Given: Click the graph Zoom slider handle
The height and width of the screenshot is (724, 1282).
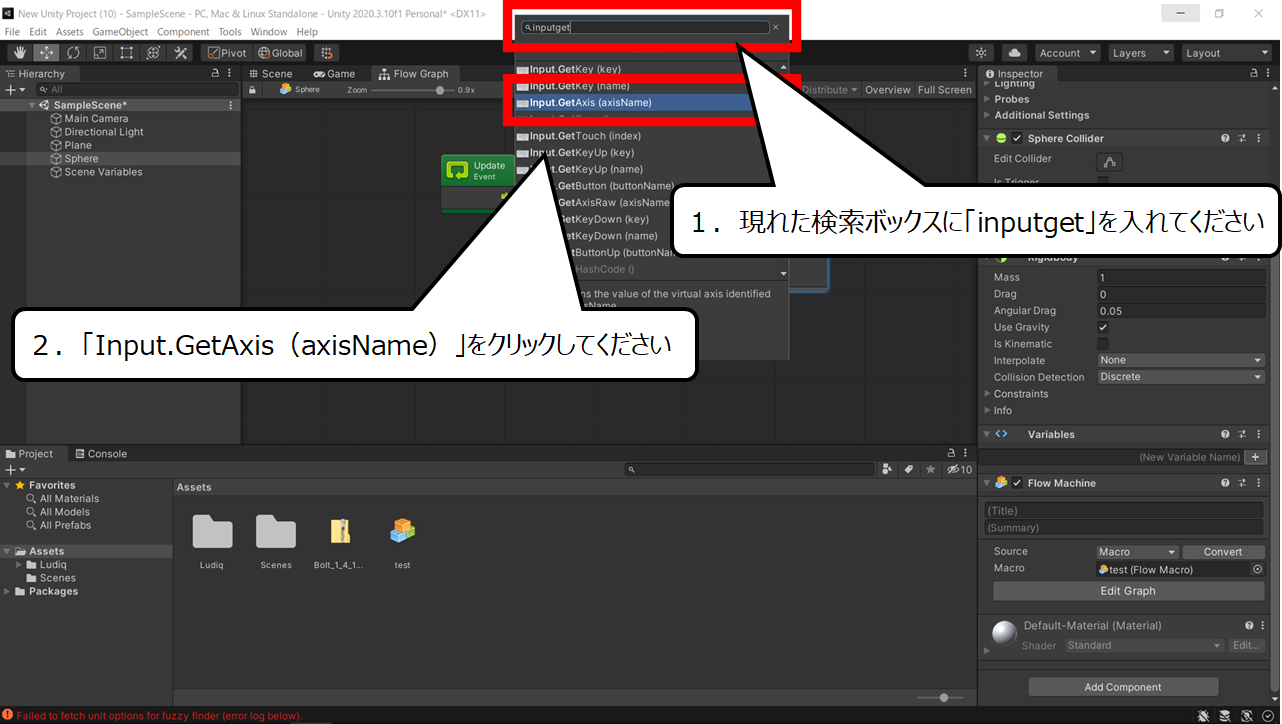Looking at the screenshot, I should [440, 90].
